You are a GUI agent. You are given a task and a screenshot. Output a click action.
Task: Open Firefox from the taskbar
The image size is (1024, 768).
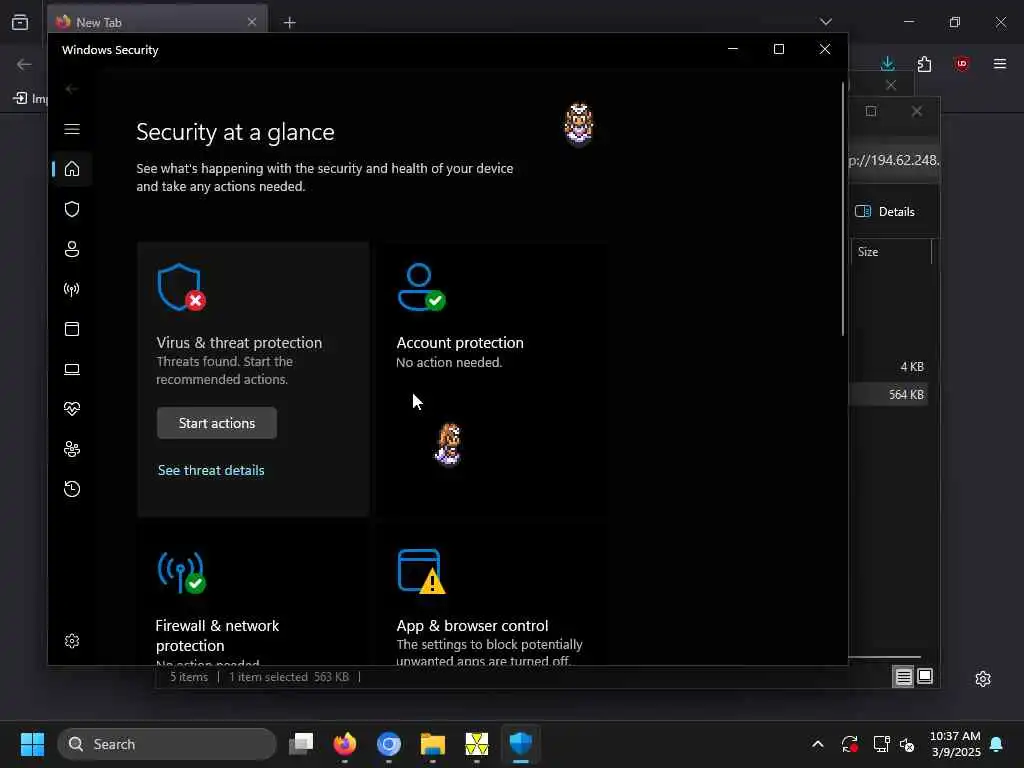345,744
